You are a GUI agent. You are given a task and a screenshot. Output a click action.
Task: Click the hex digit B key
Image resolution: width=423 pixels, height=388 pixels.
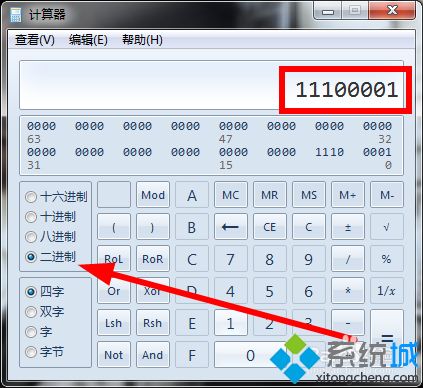[192, 227]
